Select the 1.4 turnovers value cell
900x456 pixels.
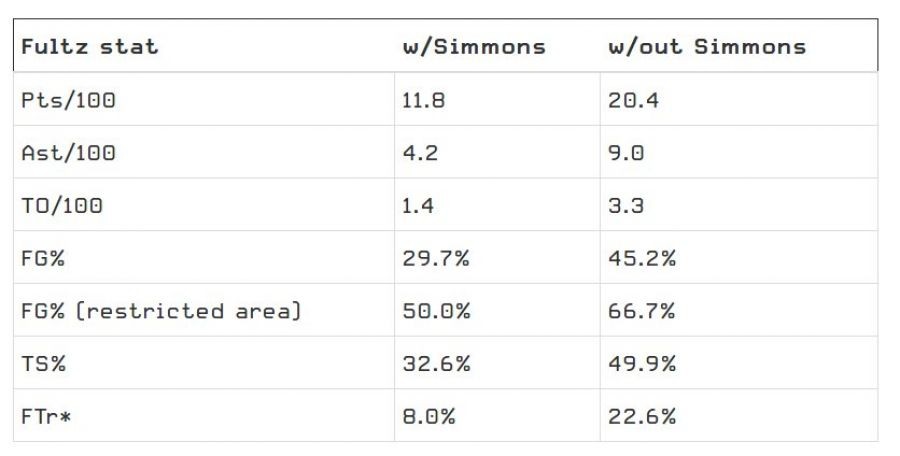[x=421, y=206]
